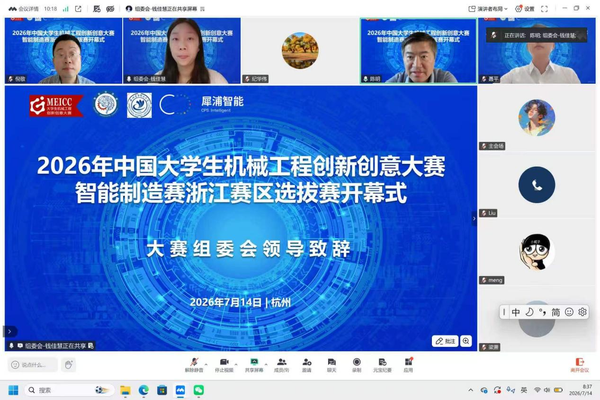Viewport: 600px width, 400px height.
Task: Open the taskbar clock showing 8:37
Action: tap(580, 390)
